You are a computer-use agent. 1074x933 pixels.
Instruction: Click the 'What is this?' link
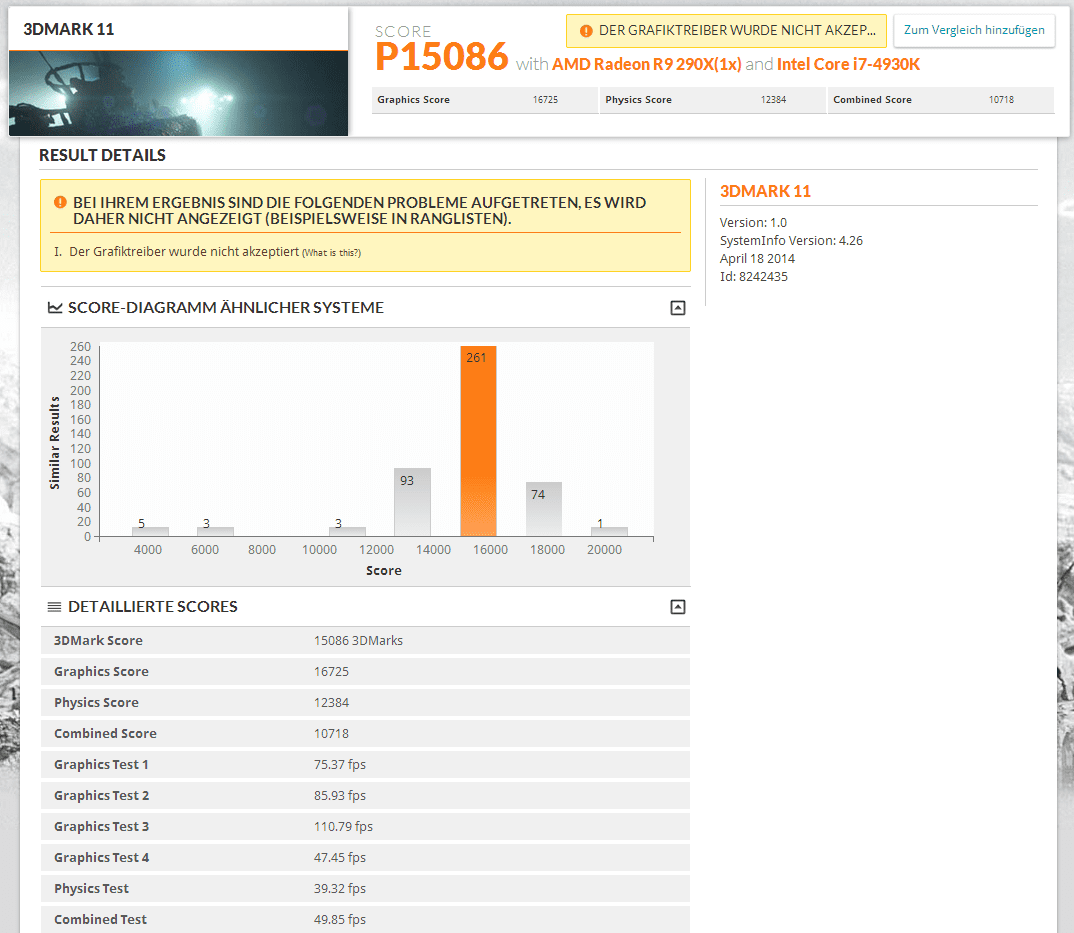[x=332, y=253]
